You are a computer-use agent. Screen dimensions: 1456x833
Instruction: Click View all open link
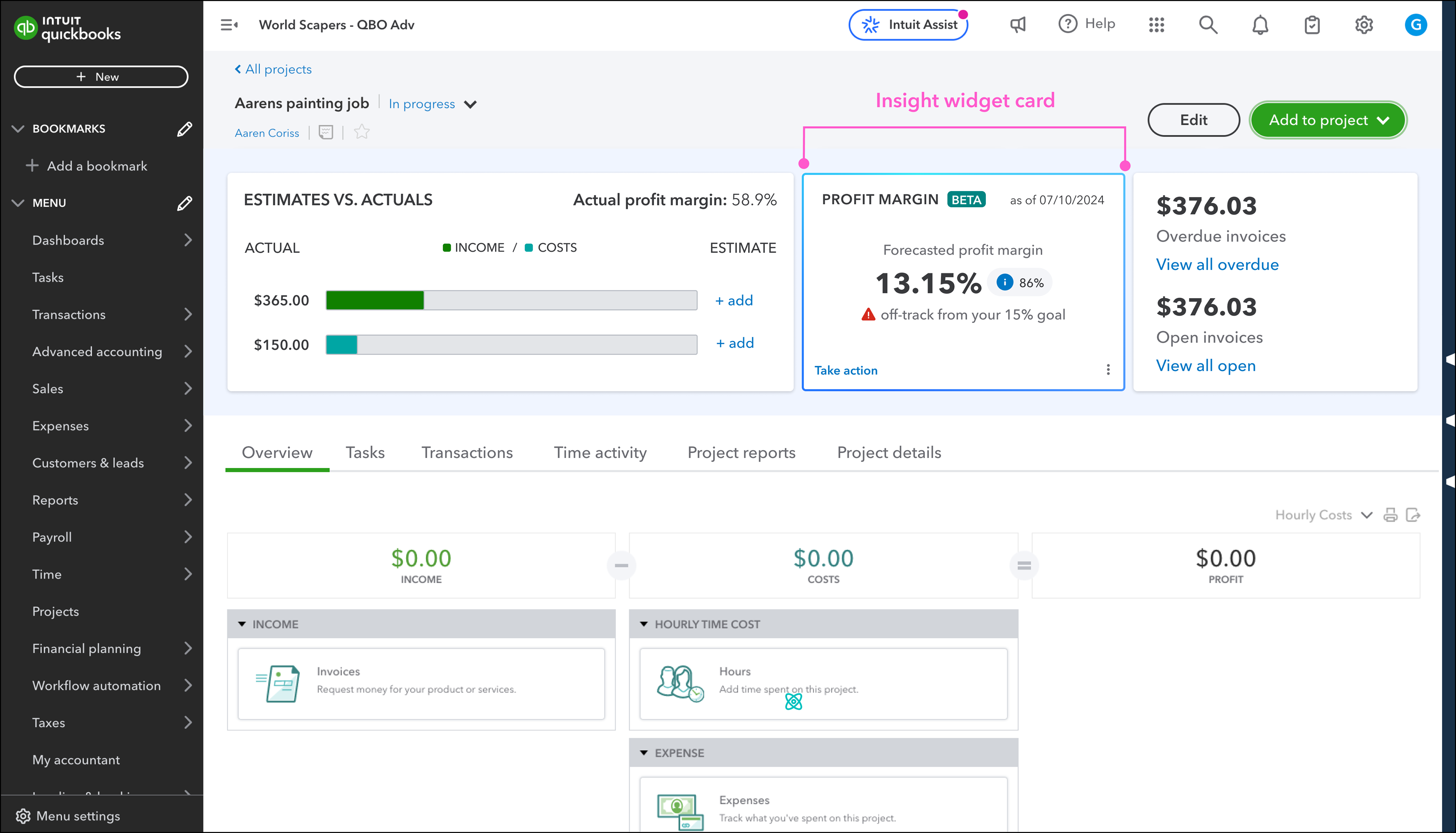point(1205,366)
